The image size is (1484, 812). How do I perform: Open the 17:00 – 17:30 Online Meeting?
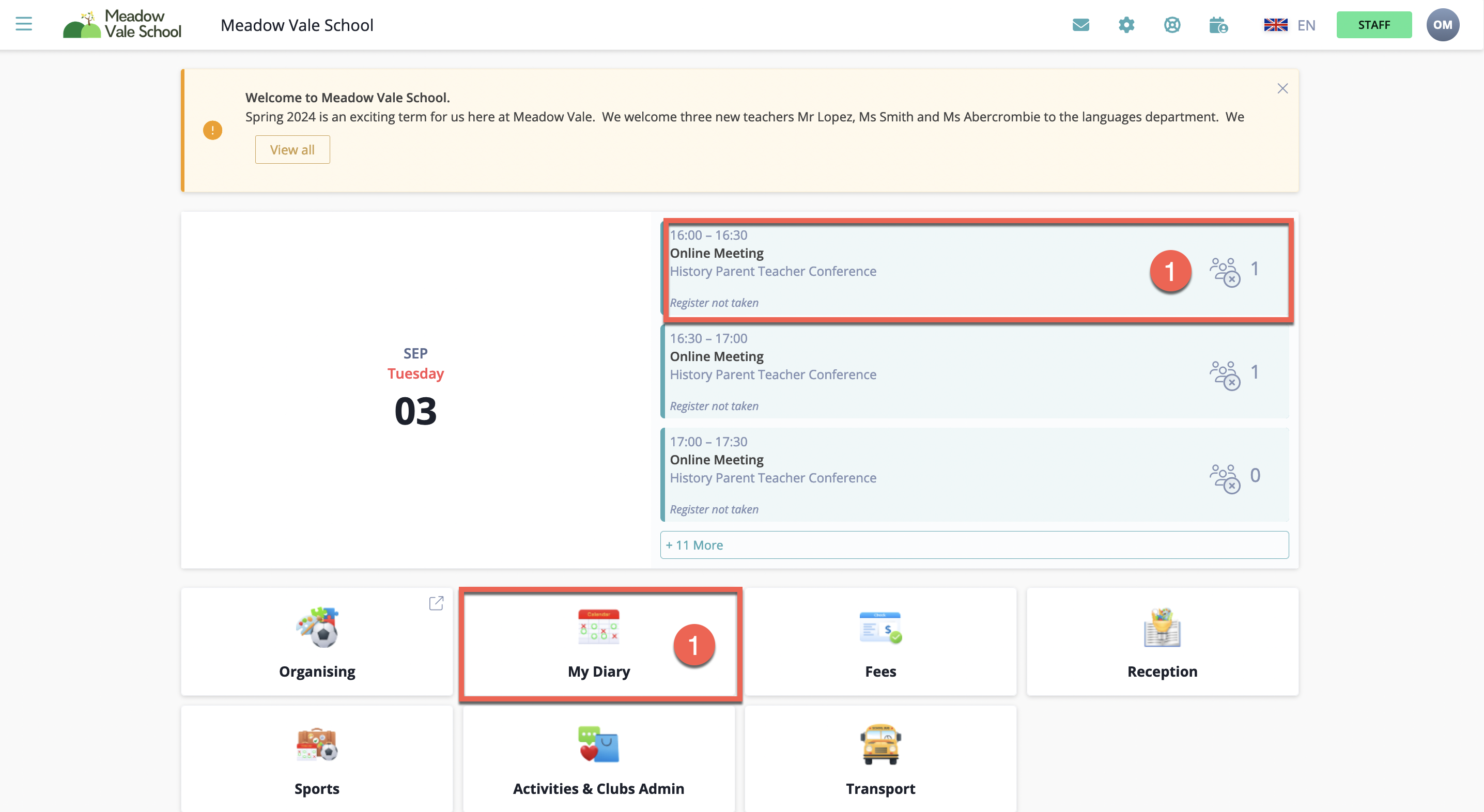click(x=975, y=475)
